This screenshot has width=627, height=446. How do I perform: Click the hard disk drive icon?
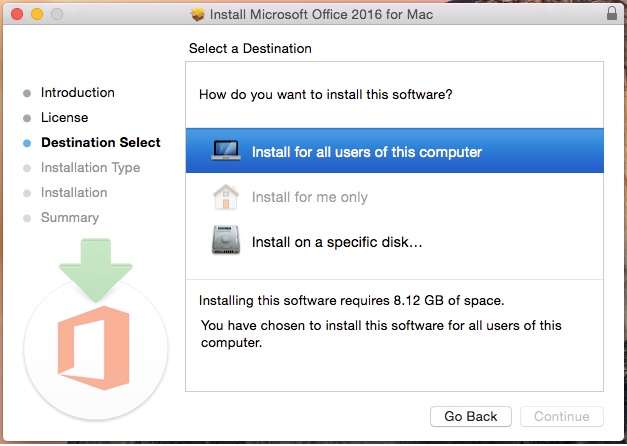(226, 240)
